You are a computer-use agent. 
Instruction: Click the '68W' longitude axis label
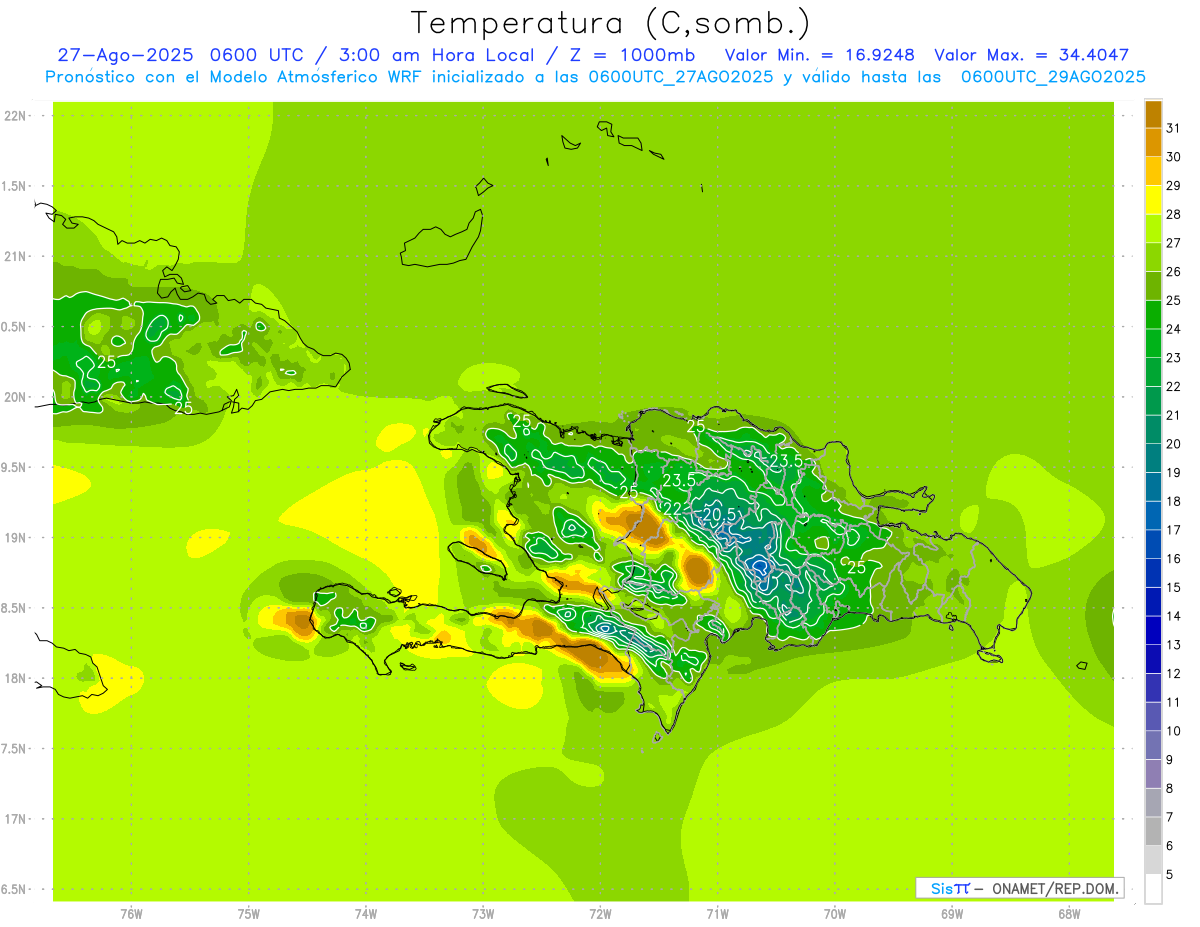pos(1069,914)
